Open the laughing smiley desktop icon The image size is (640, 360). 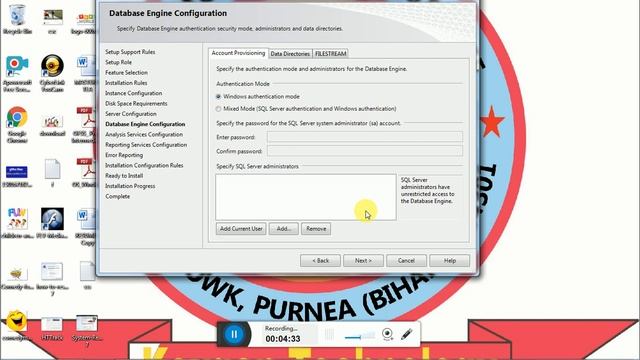[17, 326]
